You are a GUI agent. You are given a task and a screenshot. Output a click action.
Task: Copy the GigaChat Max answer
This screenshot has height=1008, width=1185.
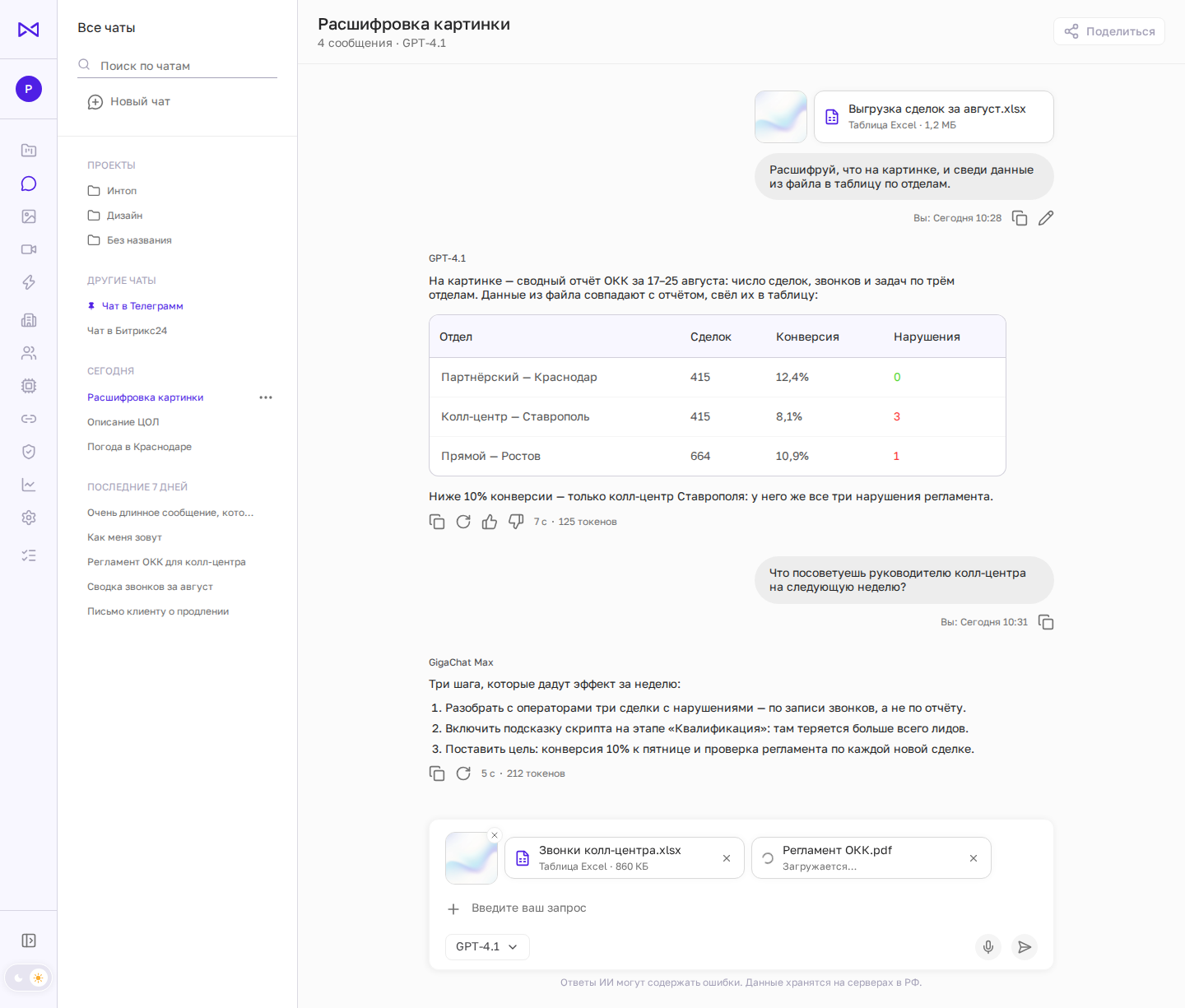(437, 773)
